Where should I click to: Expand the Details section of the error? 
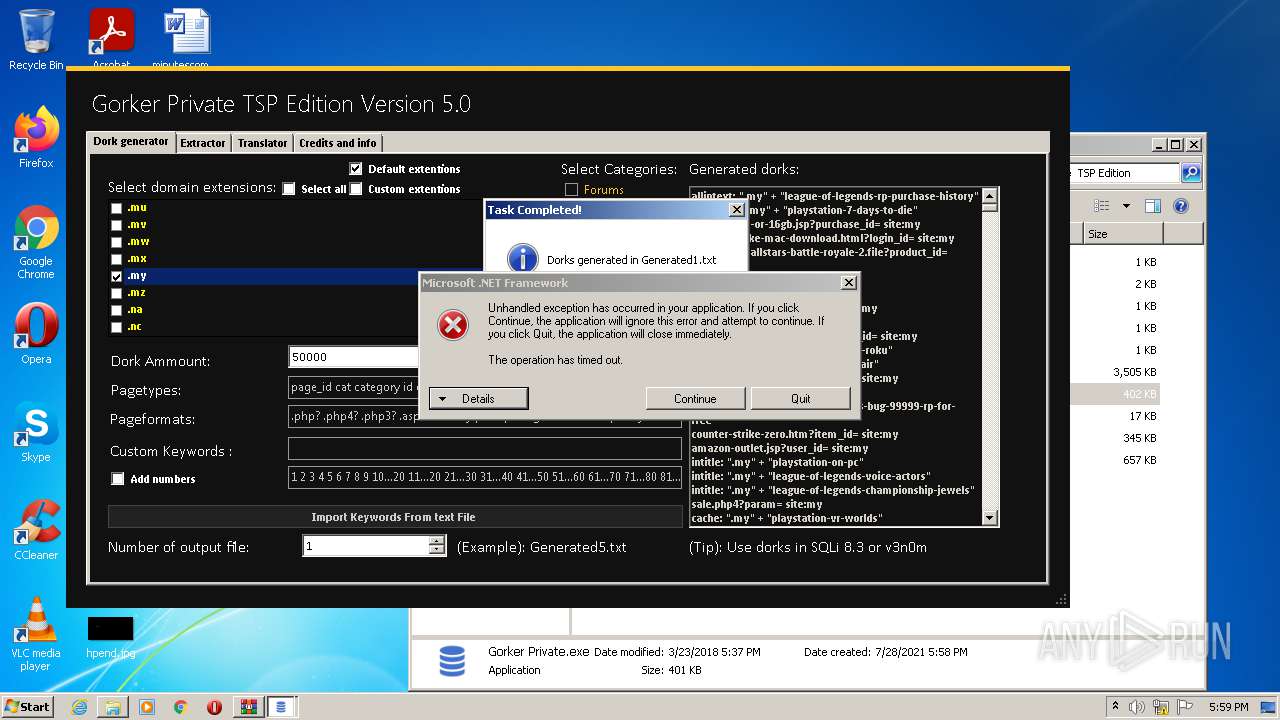pos(478,398)
